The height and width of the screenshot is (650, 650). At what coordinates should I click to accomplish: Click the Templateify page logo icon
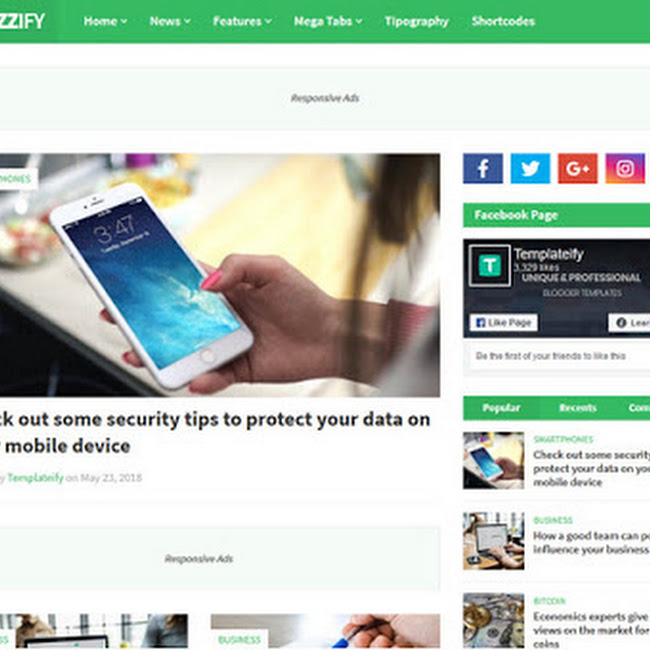pyautogui.click(x=490, y=266)
